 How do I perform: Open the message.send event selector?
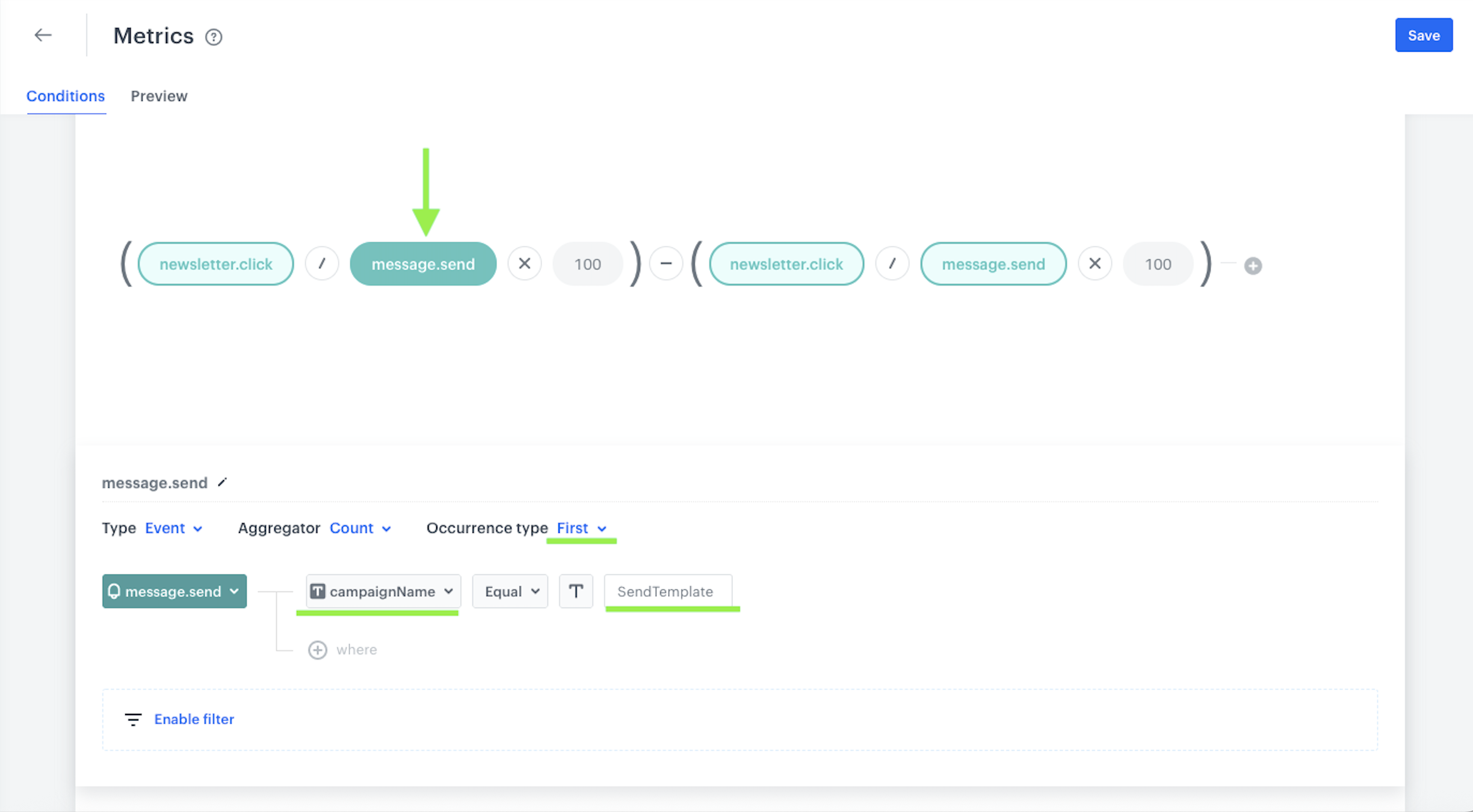(x=174, y=591)
